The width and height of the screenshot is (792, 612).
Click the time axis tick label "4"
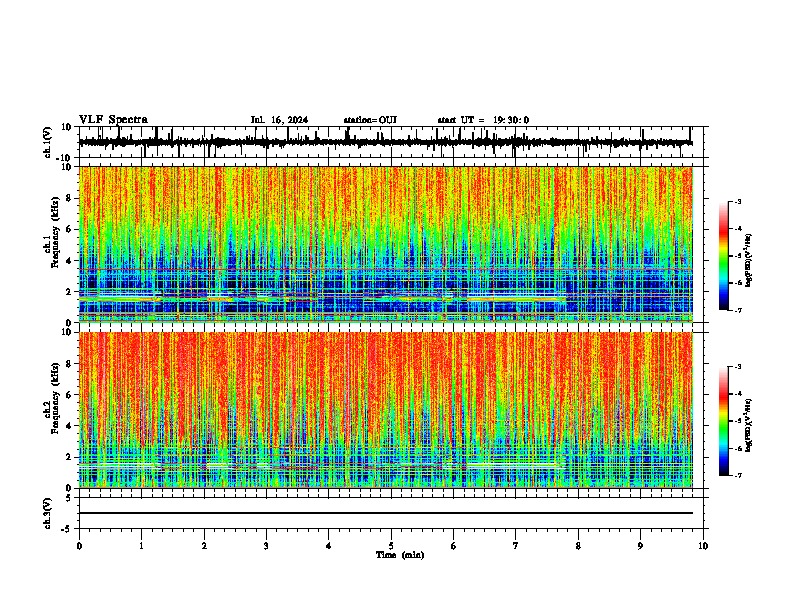point(329,546)
